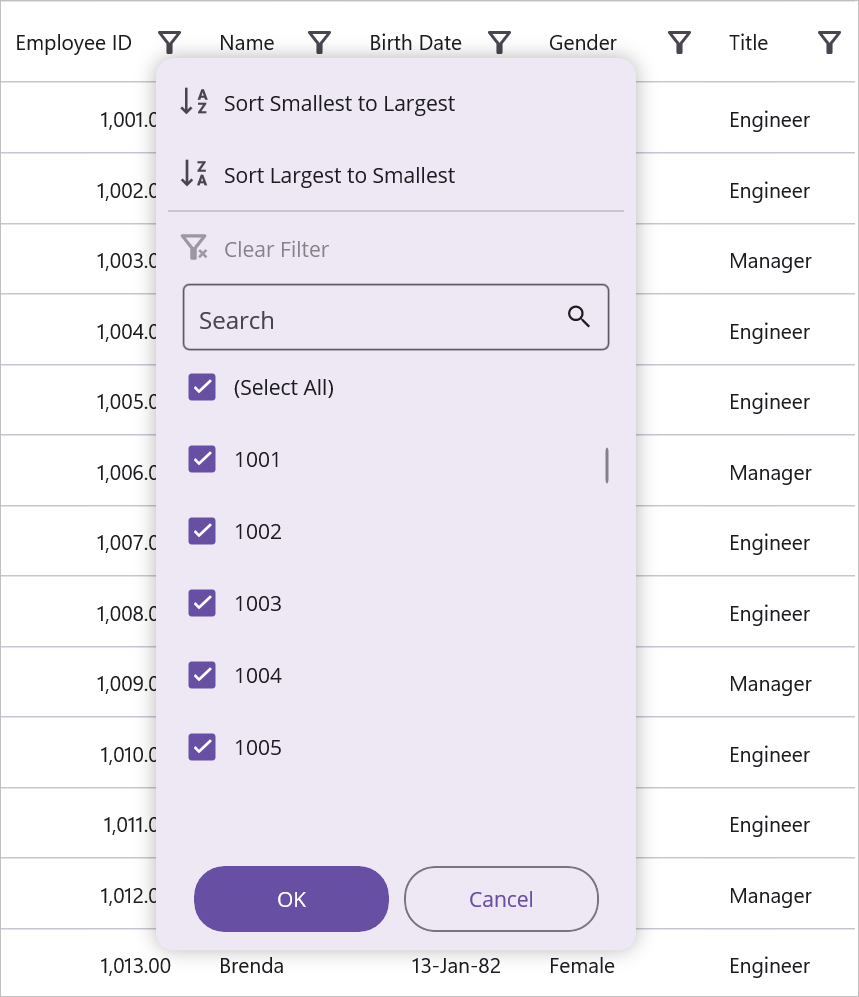This screenshot has width=859, height=997.
Task: Open the Birth Date filter icon
Action: tap(499, 42)
